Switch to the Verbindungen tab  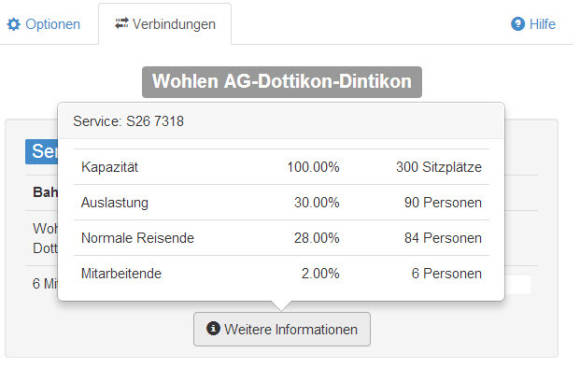click(x=165, y=24)
